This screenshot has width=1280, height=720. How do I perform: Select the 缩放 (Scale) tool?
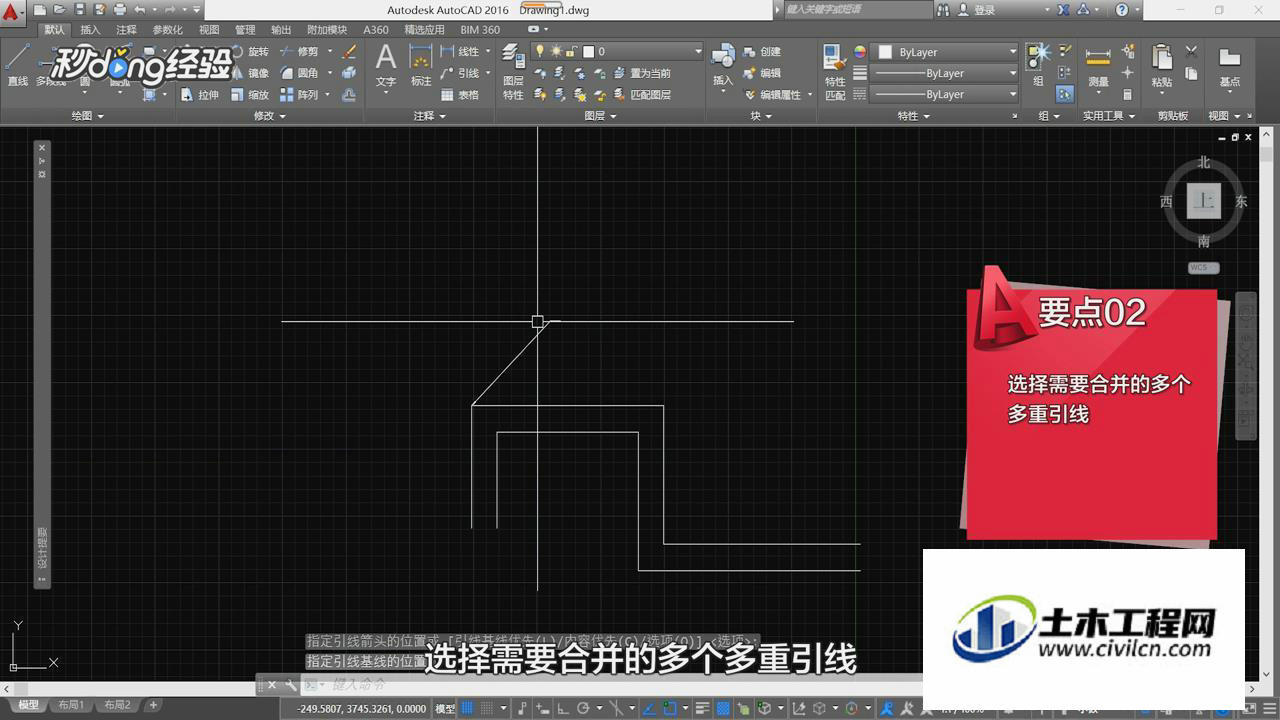point(249,95)
